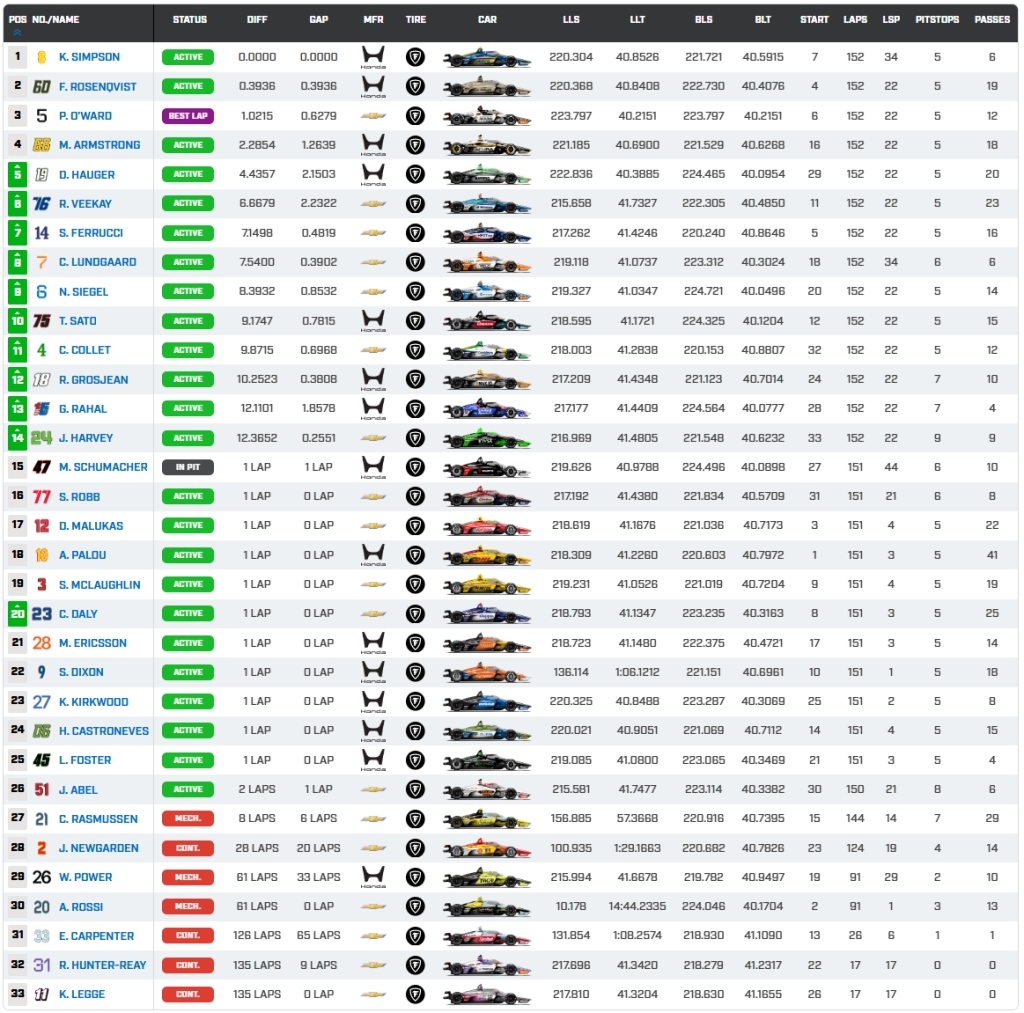Click green position 14 badge for J. Harvey
Image resolution: width=1024 pixels, height=1013 pixels.
(18, 438)
